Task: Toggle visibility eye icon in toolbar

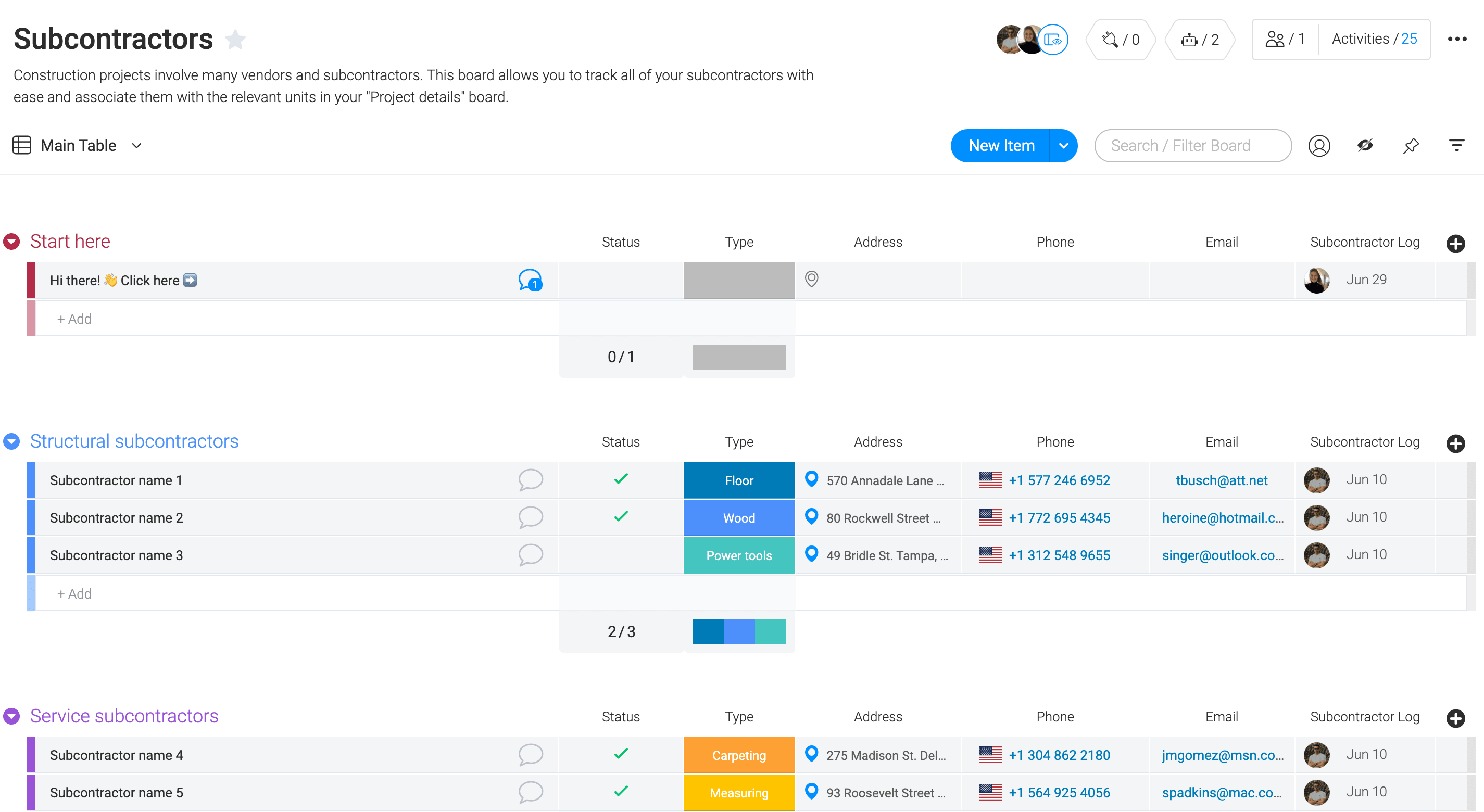Action: click(x=1365, y=145)
